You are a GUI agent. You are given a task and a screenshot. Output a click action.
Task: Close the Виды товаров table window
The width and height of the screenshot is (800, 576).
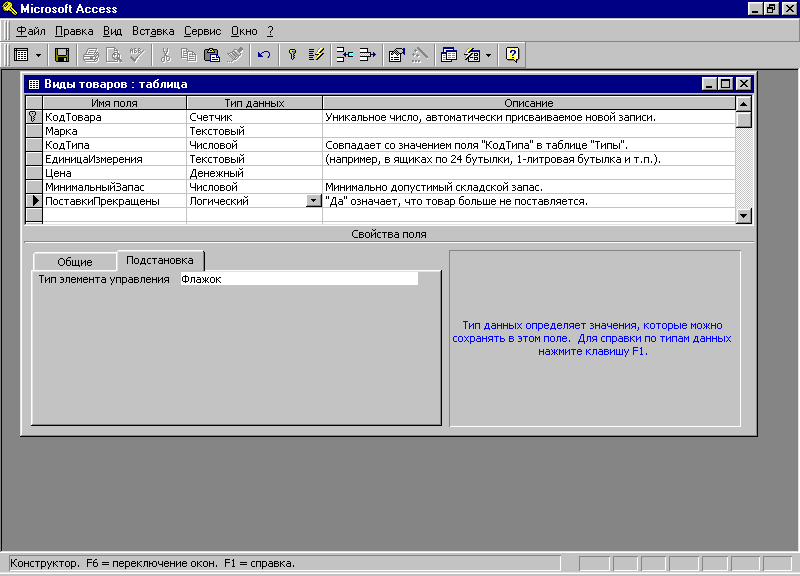tap(744, 84)
